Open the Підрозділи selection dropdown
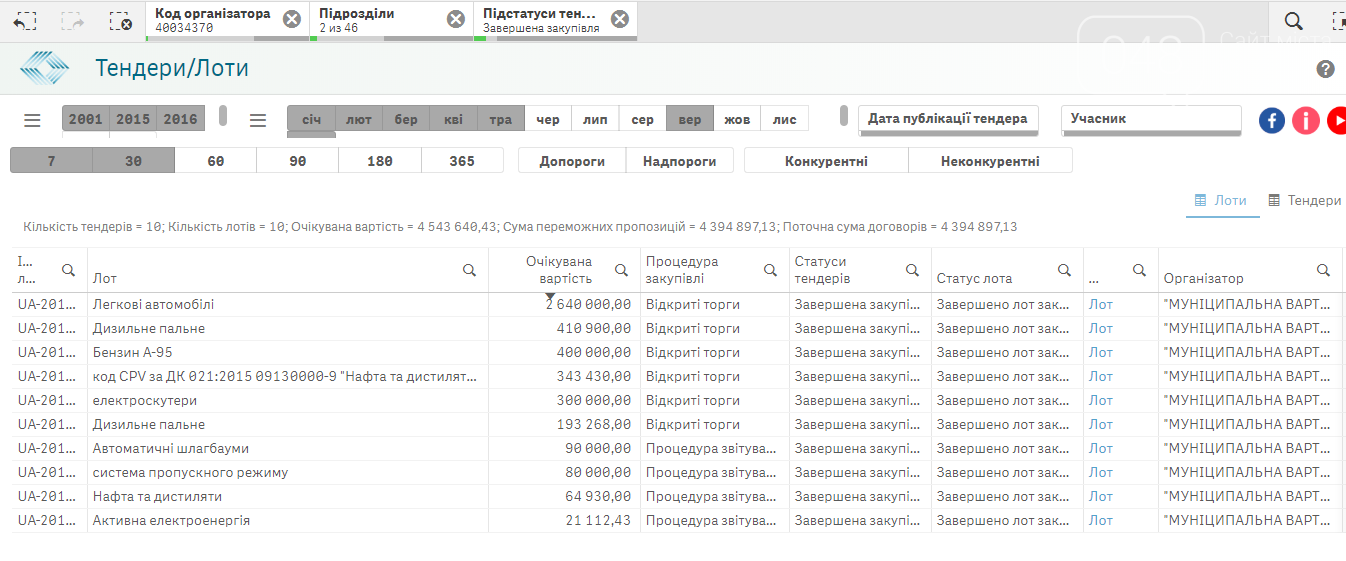 coord(377,20)
